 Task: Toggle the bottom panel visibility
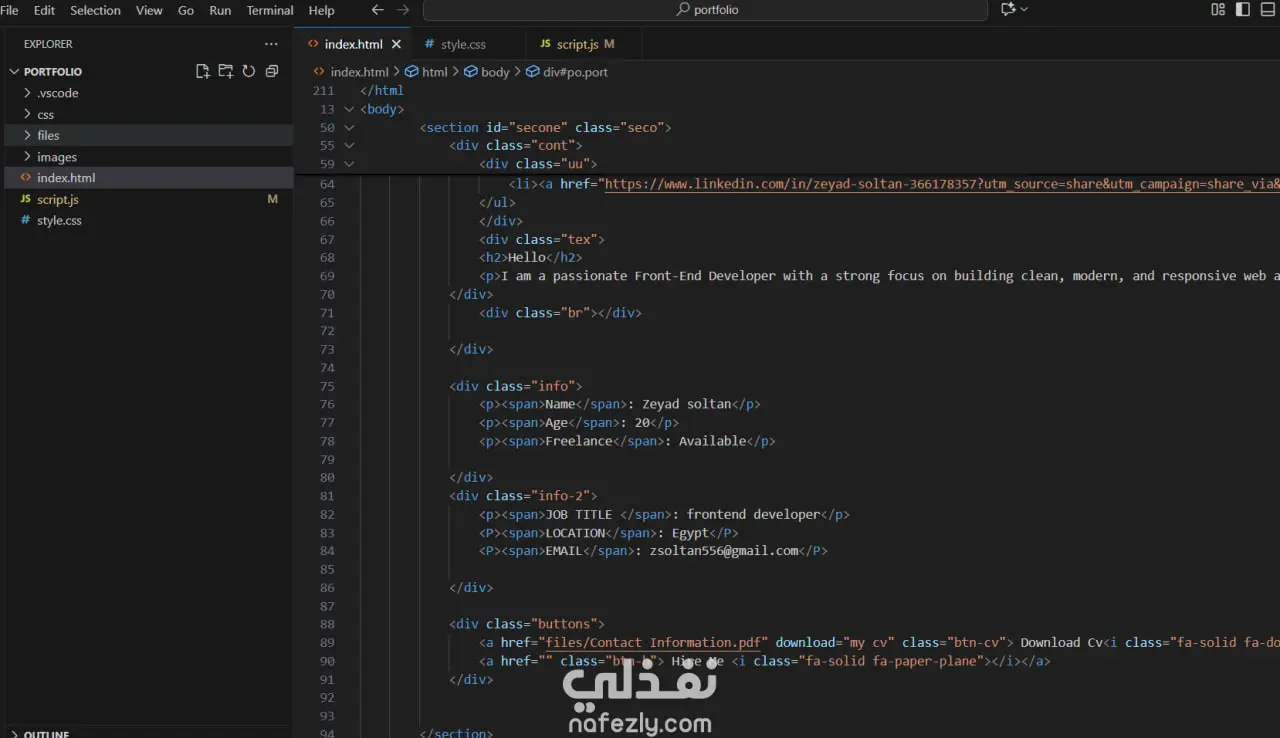(1268, 10)
